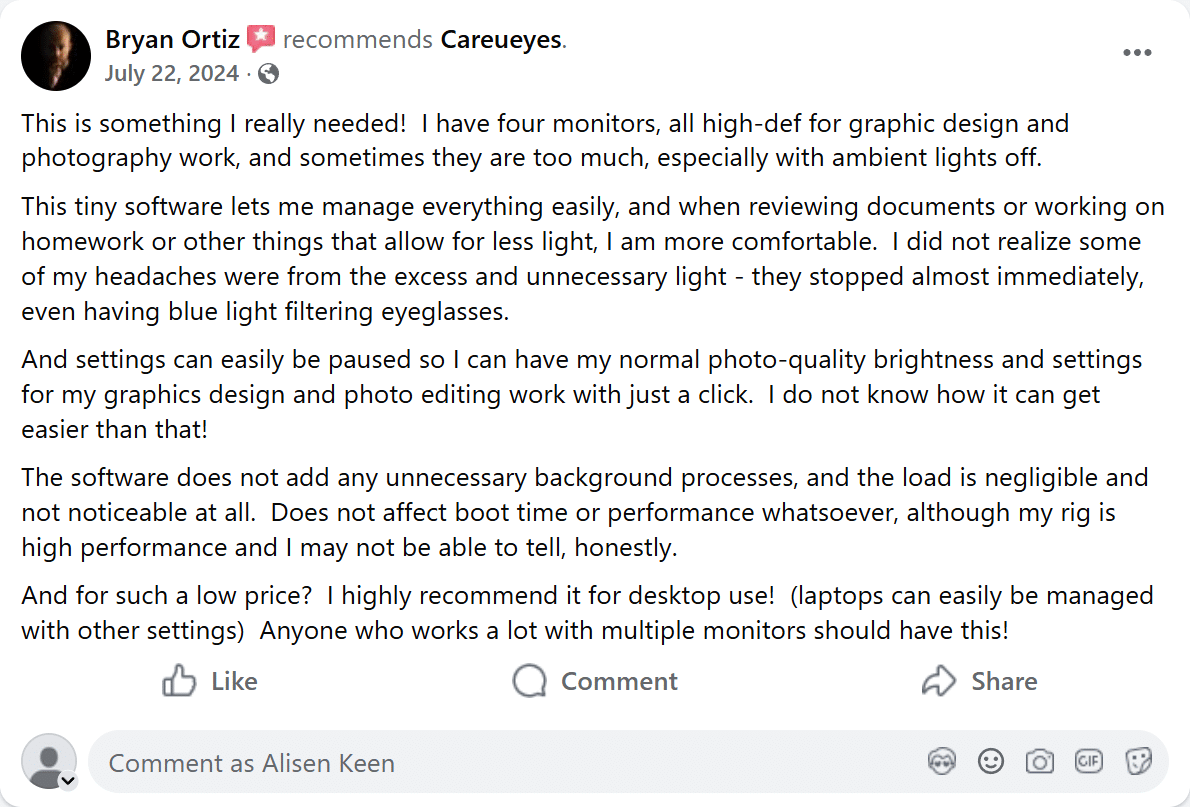Click the Share arrow icon

click(939, 681)
